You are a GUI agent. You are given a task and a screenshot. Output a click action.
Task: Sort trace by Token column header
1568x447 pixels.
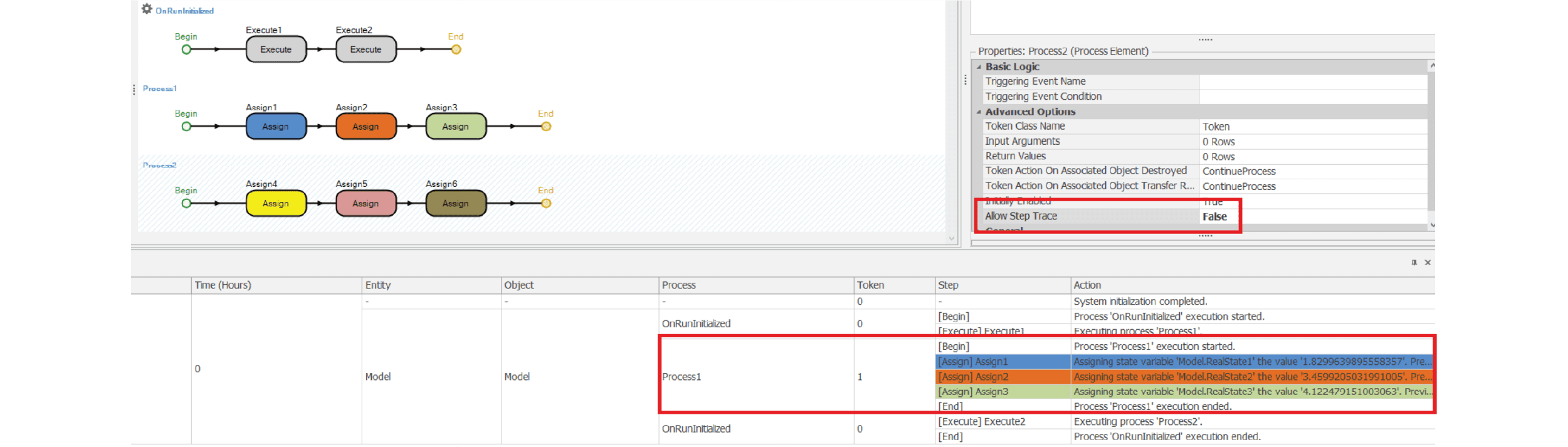click(x=894, y=285)
